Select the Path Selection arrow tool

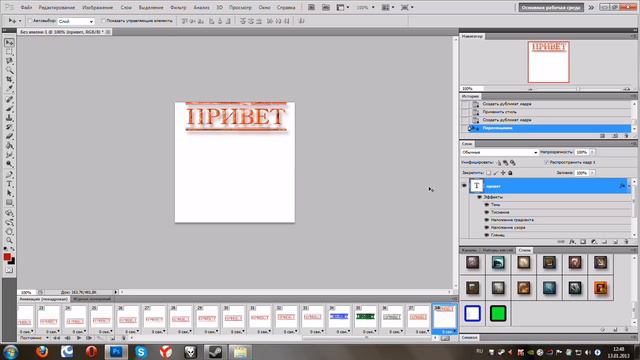(9, 193)
